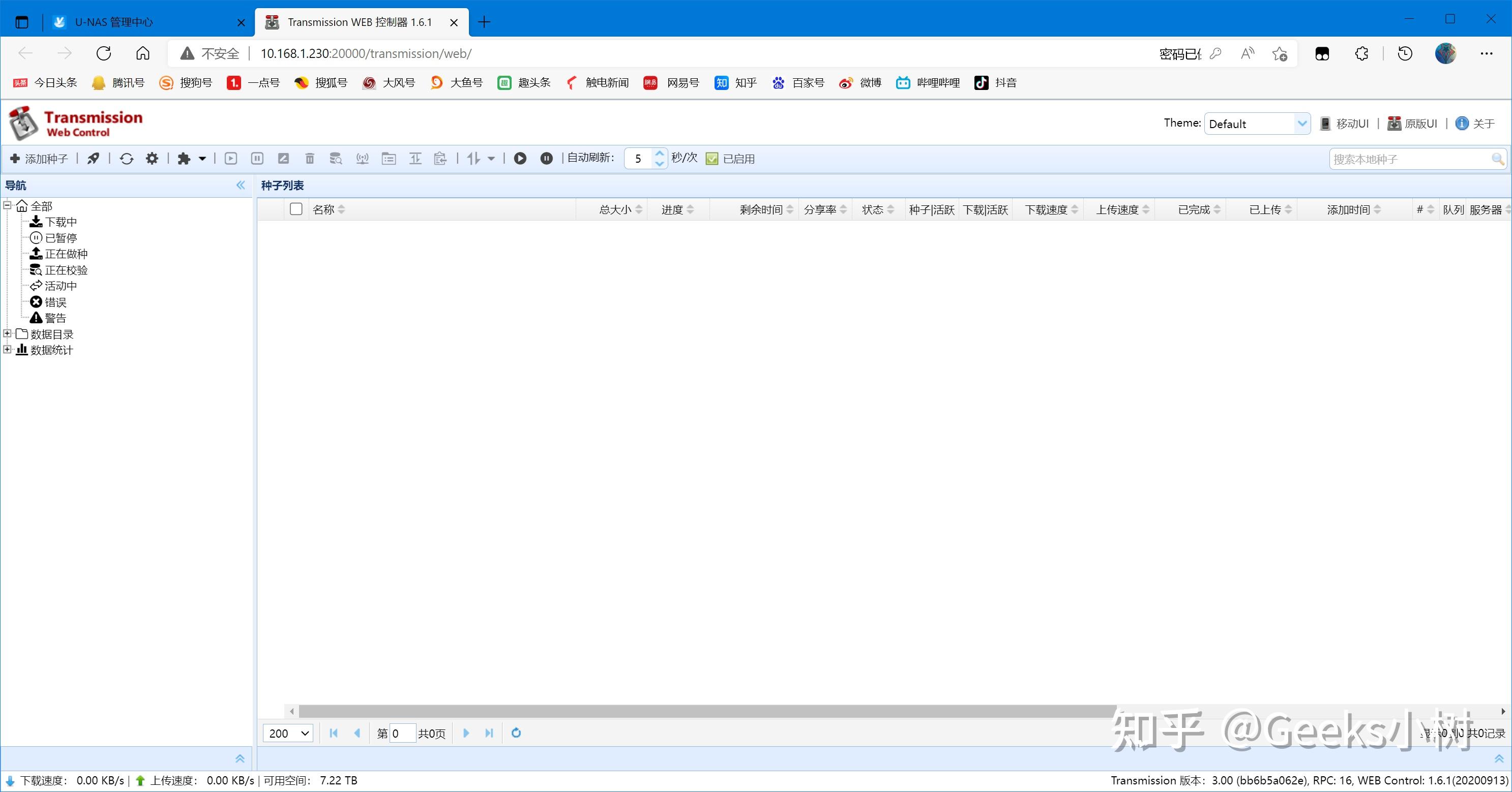
Task: Open the 200 per-page size dropdown
Action: (288, 733)
